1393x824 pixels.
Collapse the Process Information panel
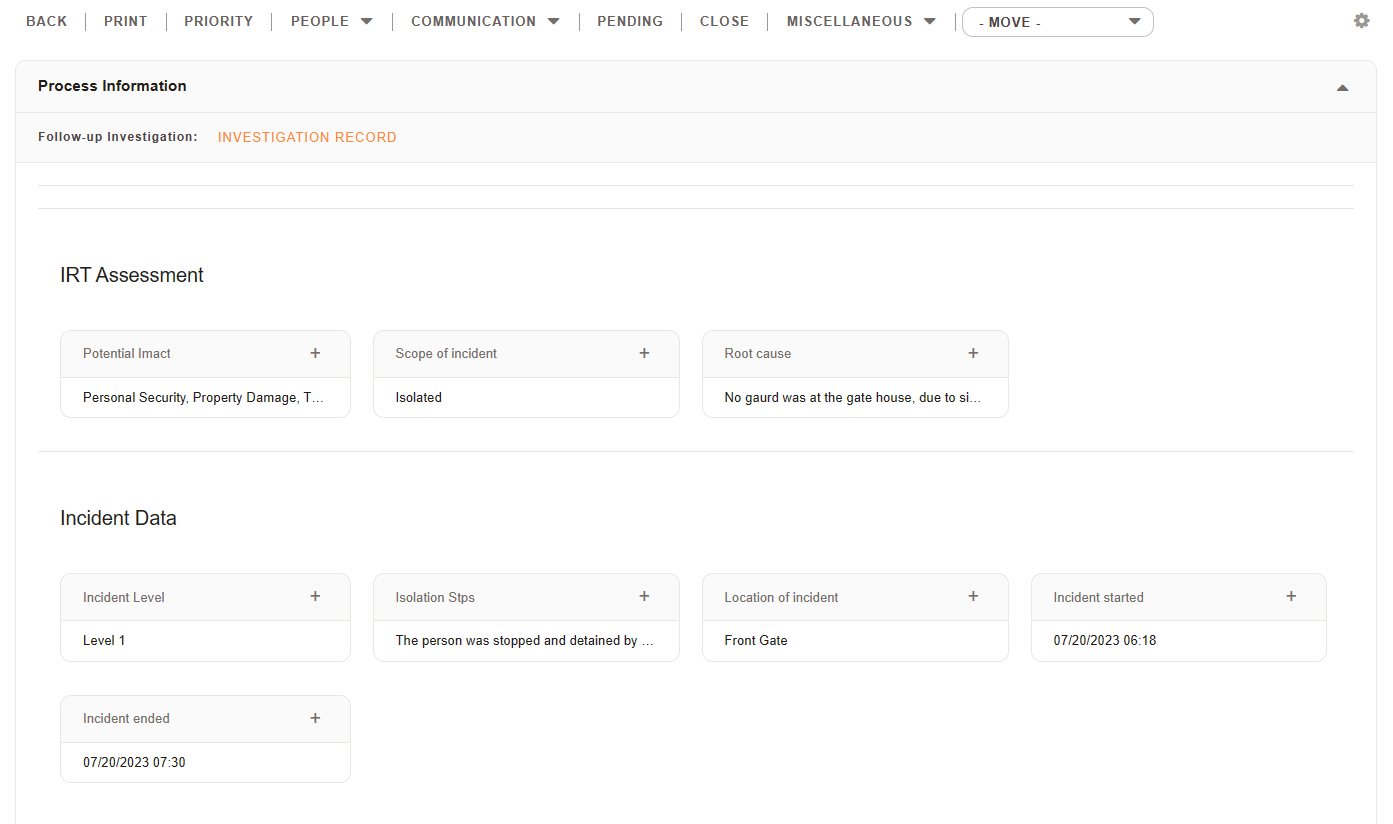[x=1342, y=88]
